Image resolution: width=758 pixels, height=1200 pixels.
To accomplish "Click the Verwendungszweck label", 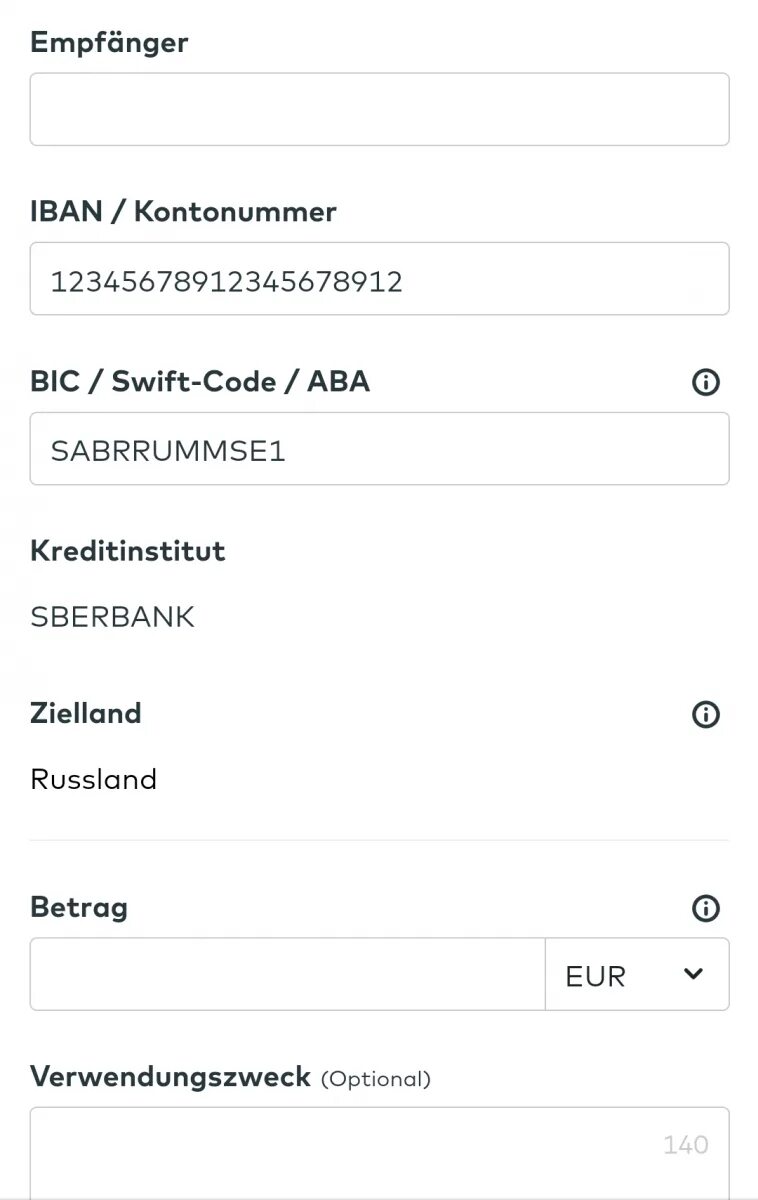I will pos(170,1077).
